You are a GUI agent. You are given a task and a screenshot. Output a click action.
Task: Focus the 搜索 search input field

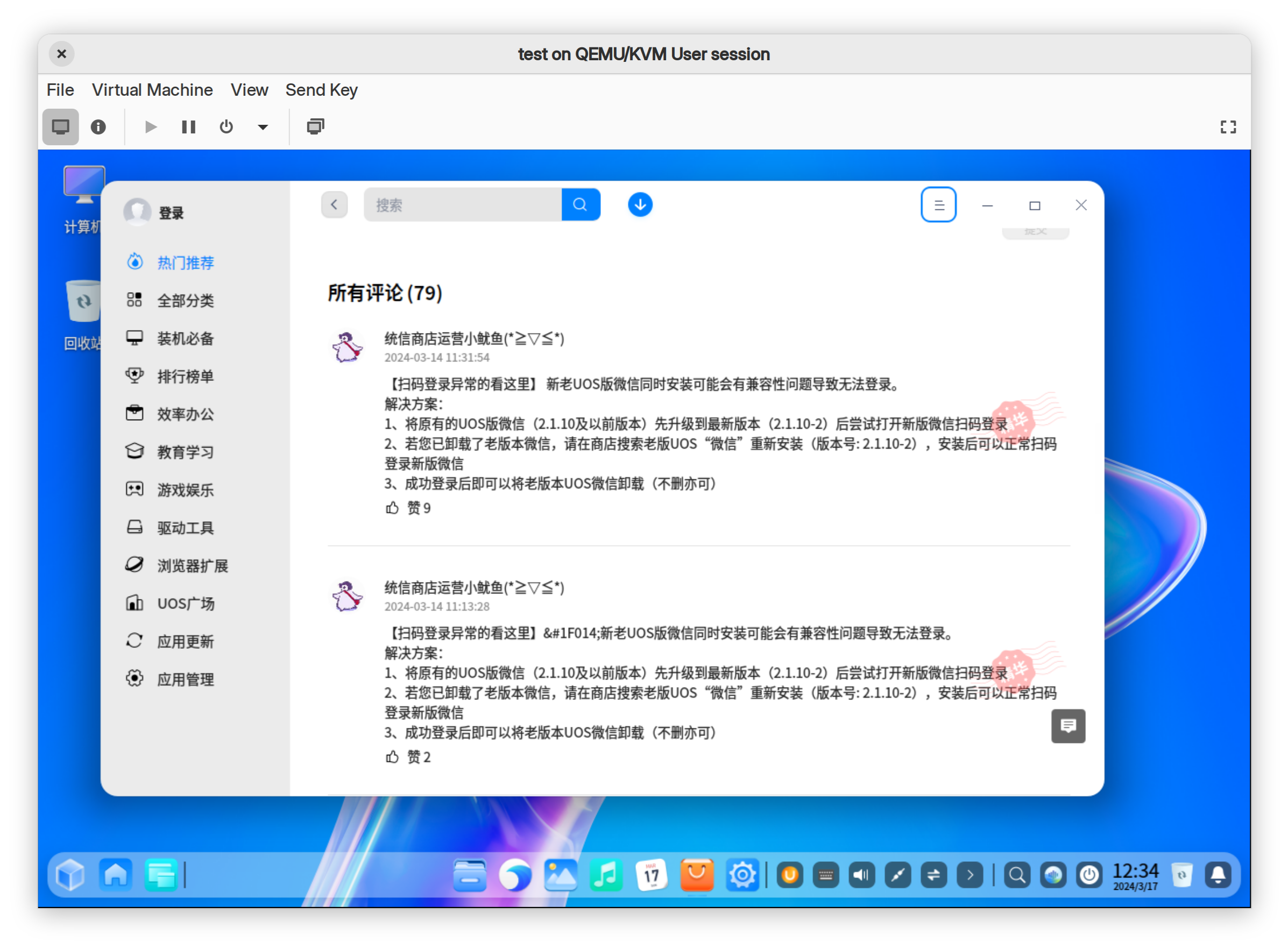pyautogui.click(x=463, y=204)
